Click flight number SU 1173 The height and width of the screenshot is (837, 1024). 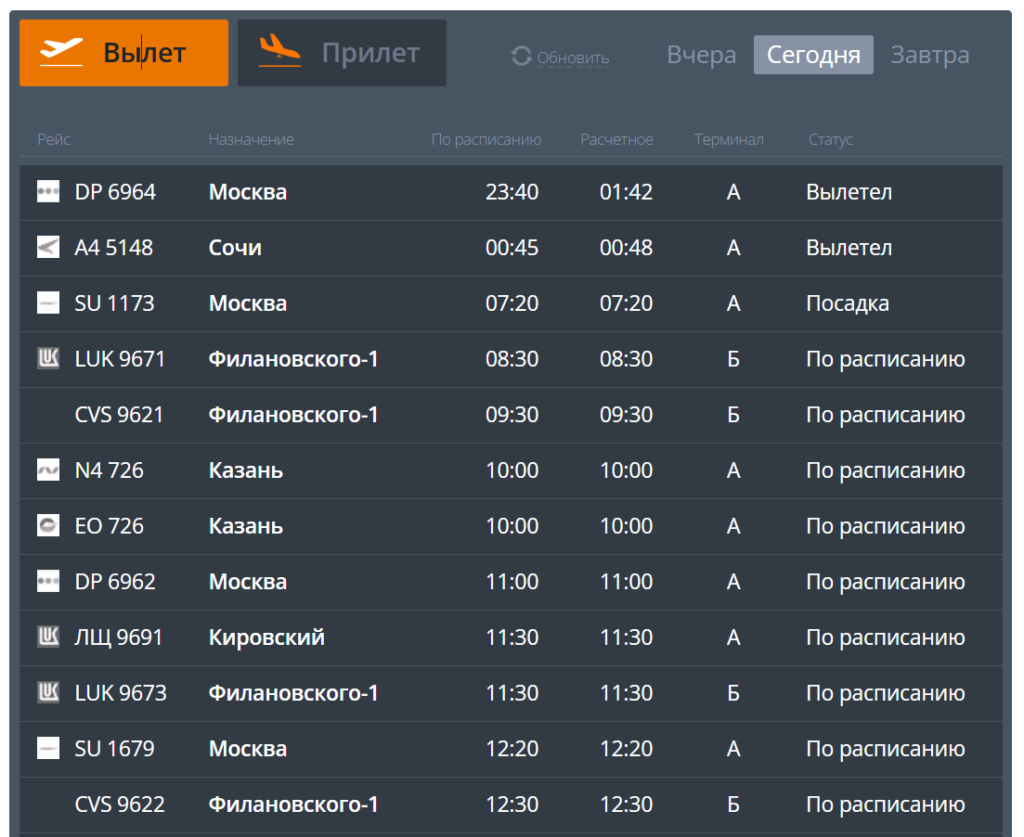pos(114,303)
